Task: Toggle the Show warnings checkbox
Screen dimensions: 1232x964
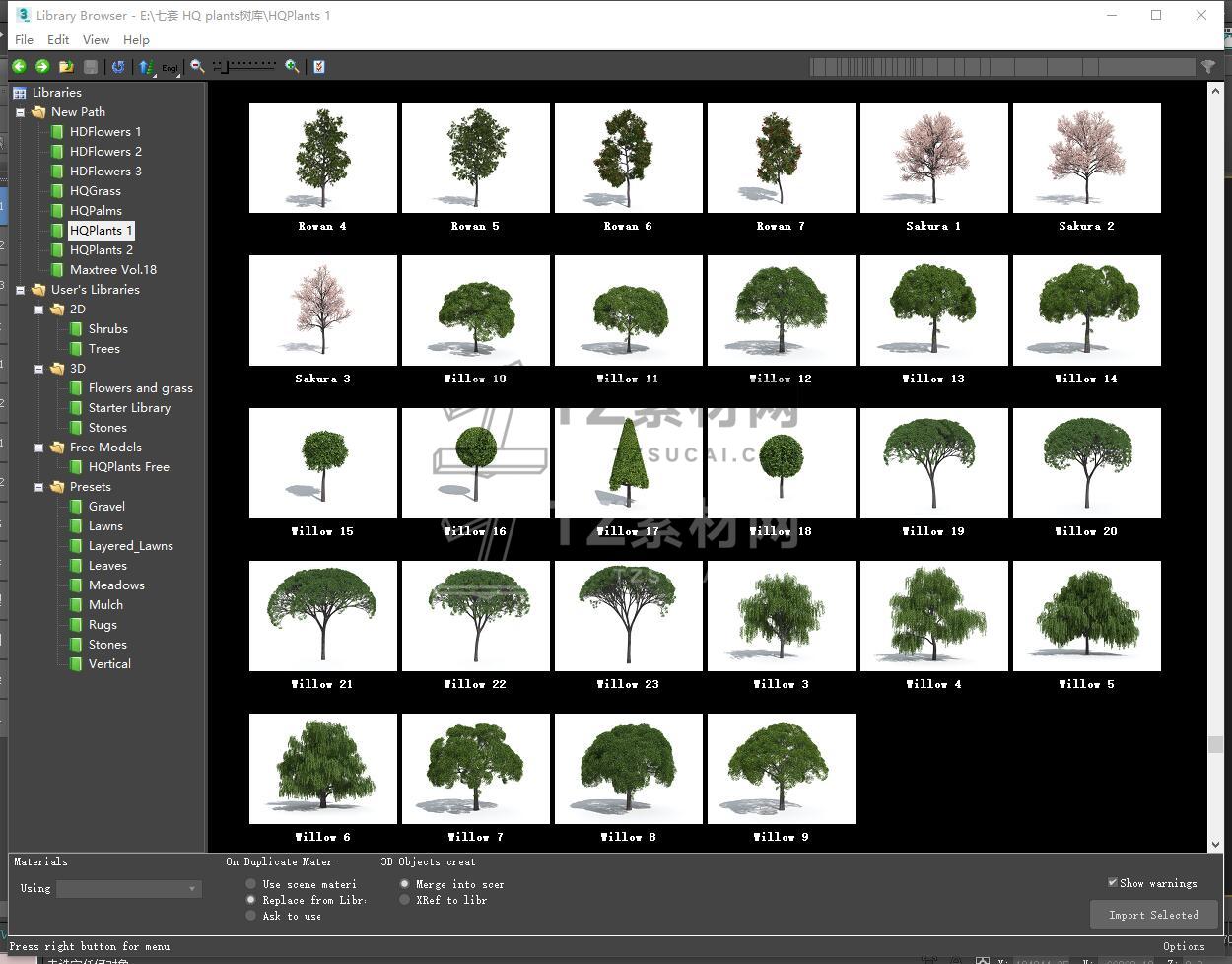Action: [1113, 883]
